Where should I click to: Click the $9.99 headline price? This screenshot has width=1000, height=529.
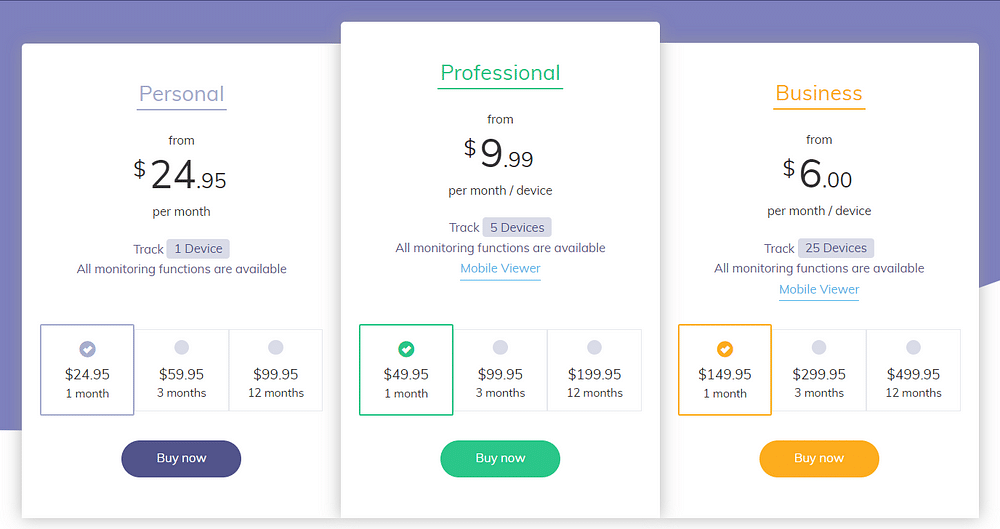coord(499,154)
